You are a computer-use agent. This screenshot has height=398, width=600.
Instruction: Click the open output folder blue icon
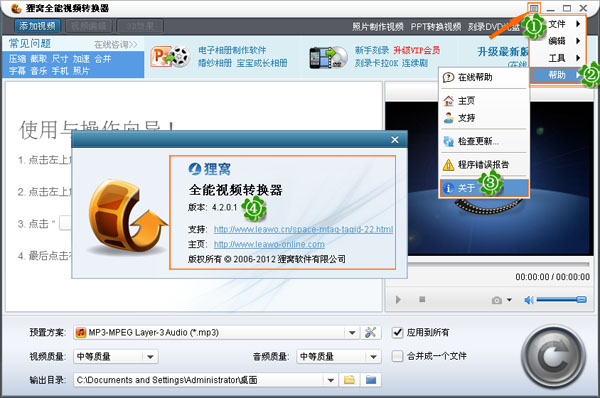pyautogui.click(x=371, y=380)
